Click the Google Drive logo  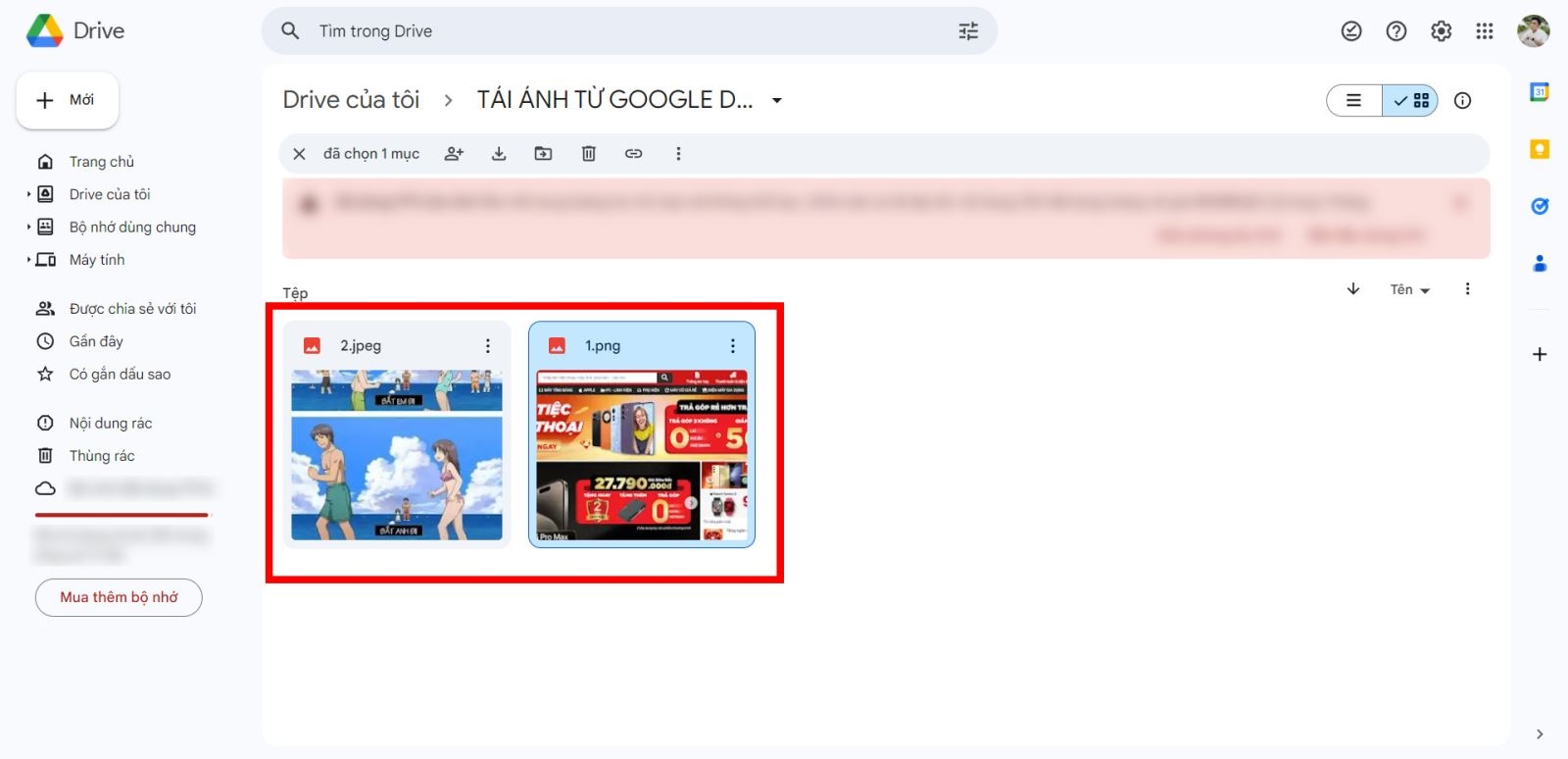point(44,31)
